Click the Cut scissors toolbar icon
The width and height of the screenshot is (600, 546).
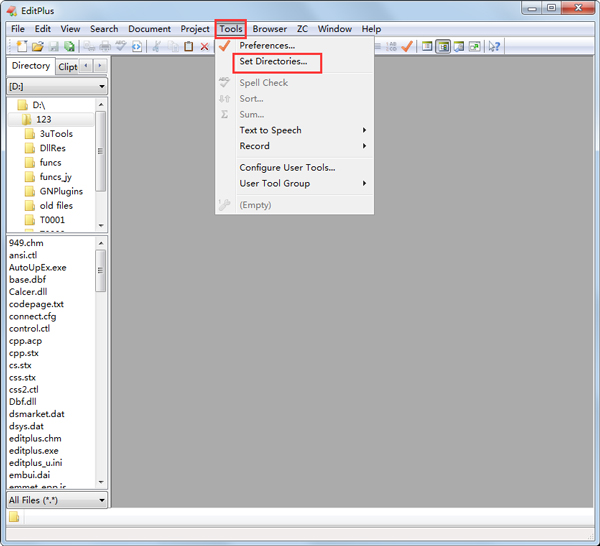(x=156, y=47)
